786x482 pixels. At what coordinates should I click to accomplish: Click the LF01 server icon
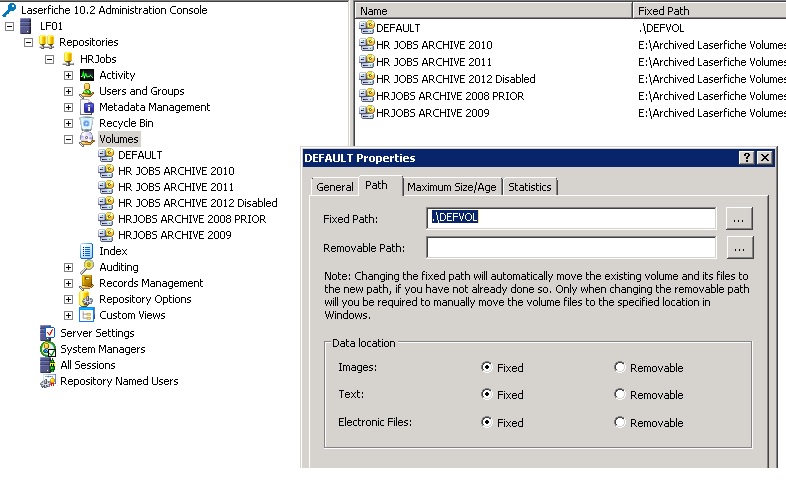pos(26,26)
